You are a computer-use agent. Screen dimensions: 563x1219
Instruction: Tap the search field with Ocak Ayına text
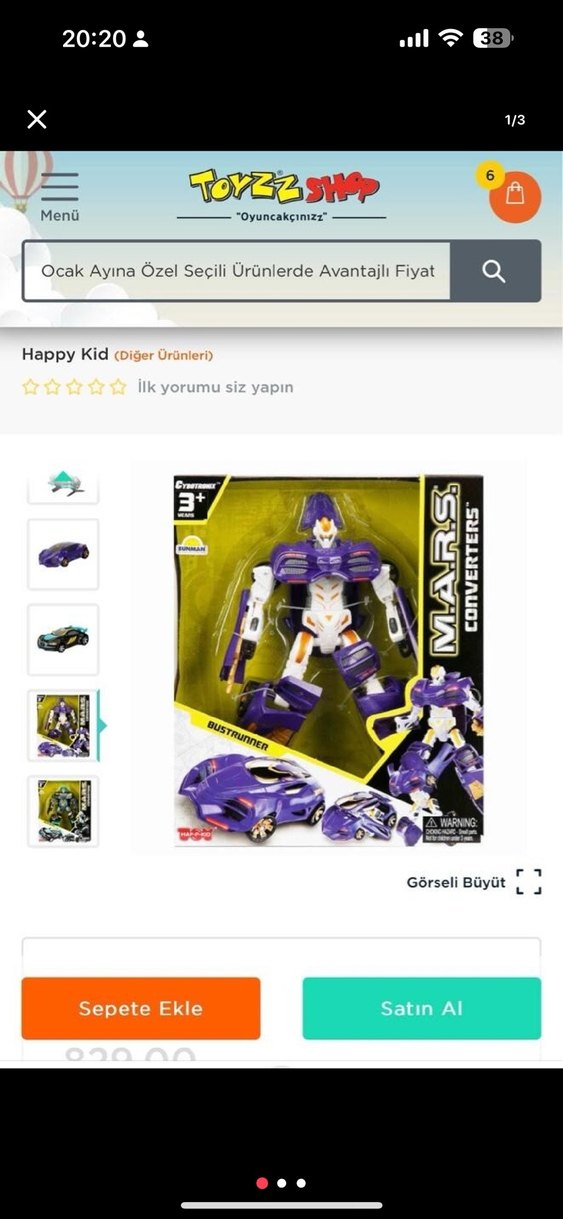237,271
